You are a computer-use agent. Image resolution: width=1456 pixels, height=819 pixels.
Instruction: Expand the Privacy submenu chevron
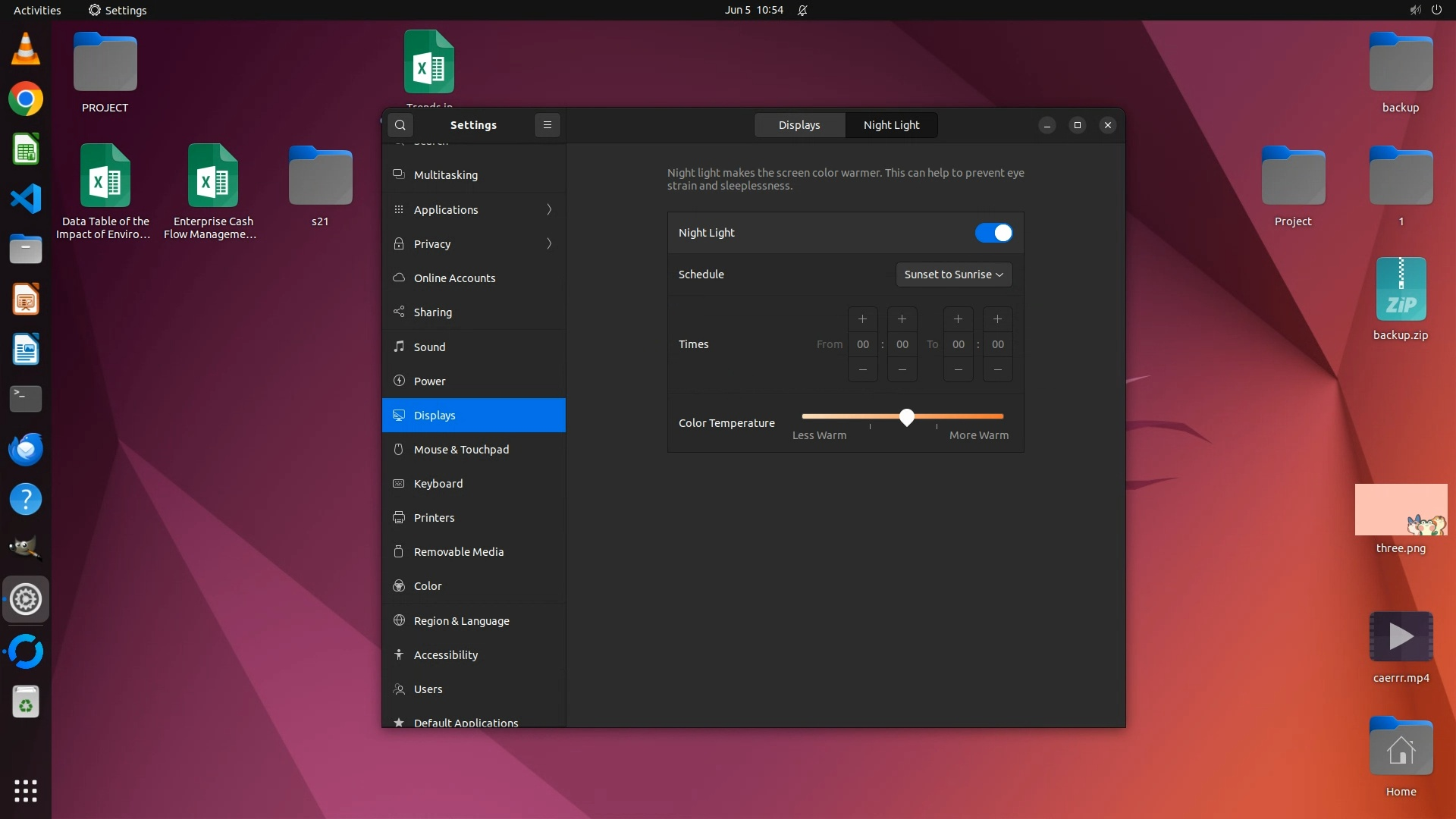point(549,244)
